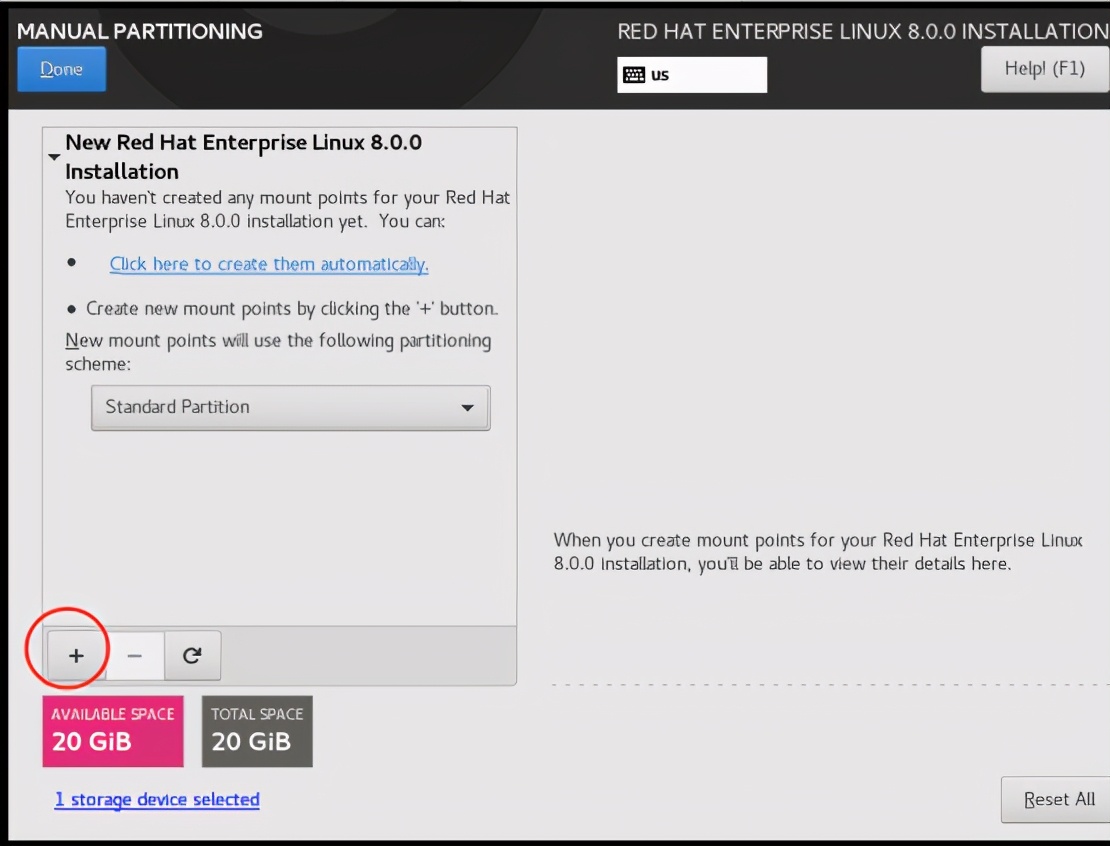Open Help with the Help! (F1) button
Viewport: 1110px width, 846px height.
click(1045, 69)
